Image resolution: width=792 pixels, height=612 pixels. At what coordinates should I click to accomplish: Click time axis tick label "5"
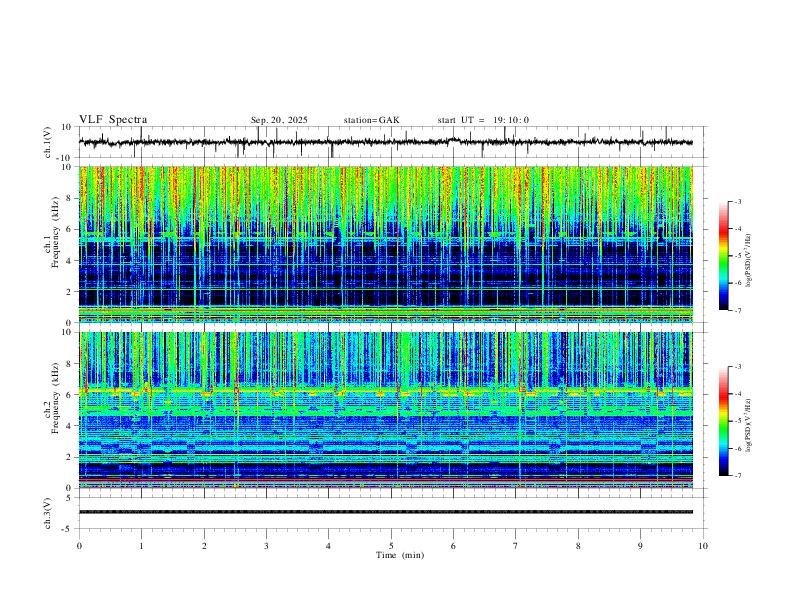tap(391, 546)
